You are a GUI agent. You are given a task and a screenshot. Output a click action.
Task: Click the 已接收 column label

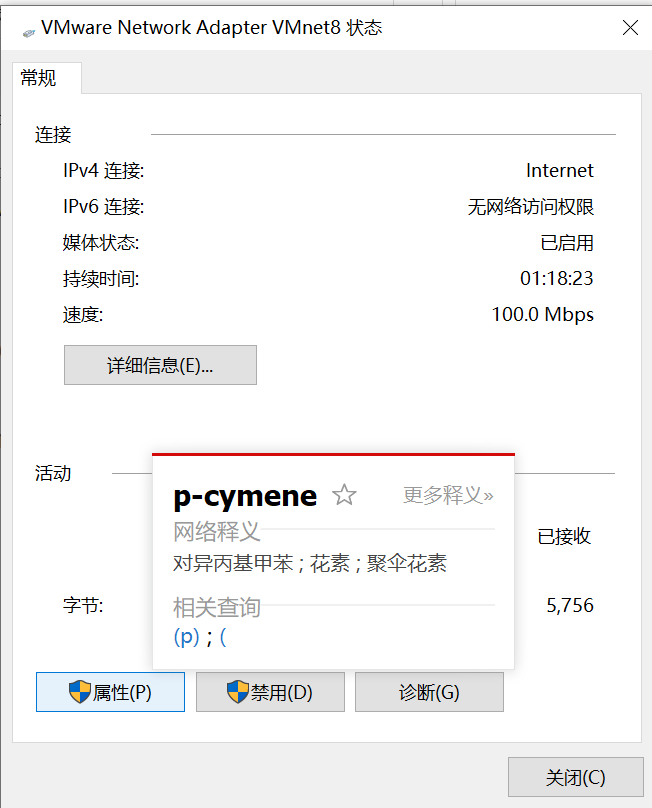tap(564, 536)
